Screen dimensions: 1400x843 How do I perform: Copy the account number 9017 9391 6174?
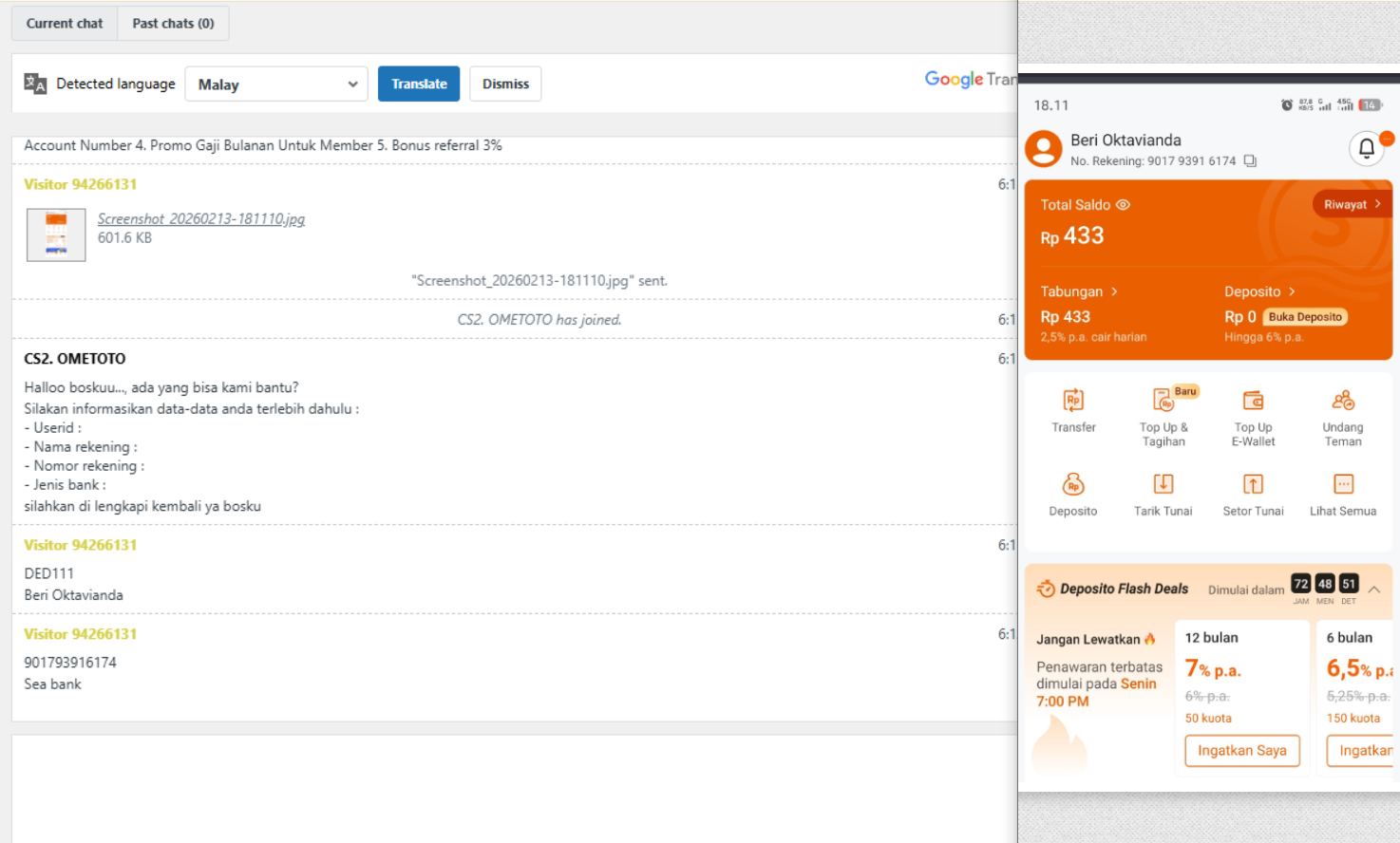click(x=1250, y=161)
